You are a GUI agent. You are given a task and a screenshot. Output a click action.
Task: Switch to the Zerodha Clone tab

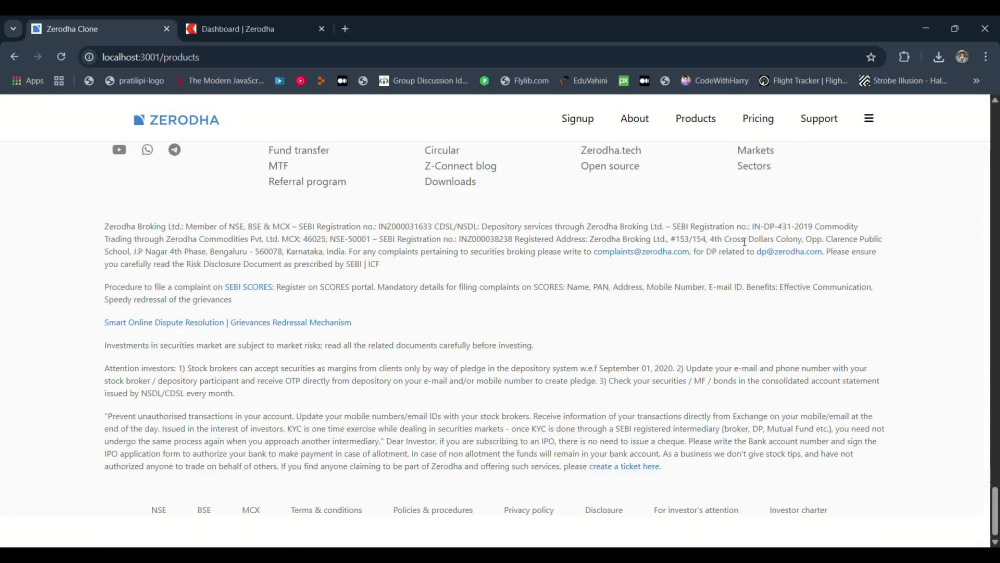[x=101, y=29]
